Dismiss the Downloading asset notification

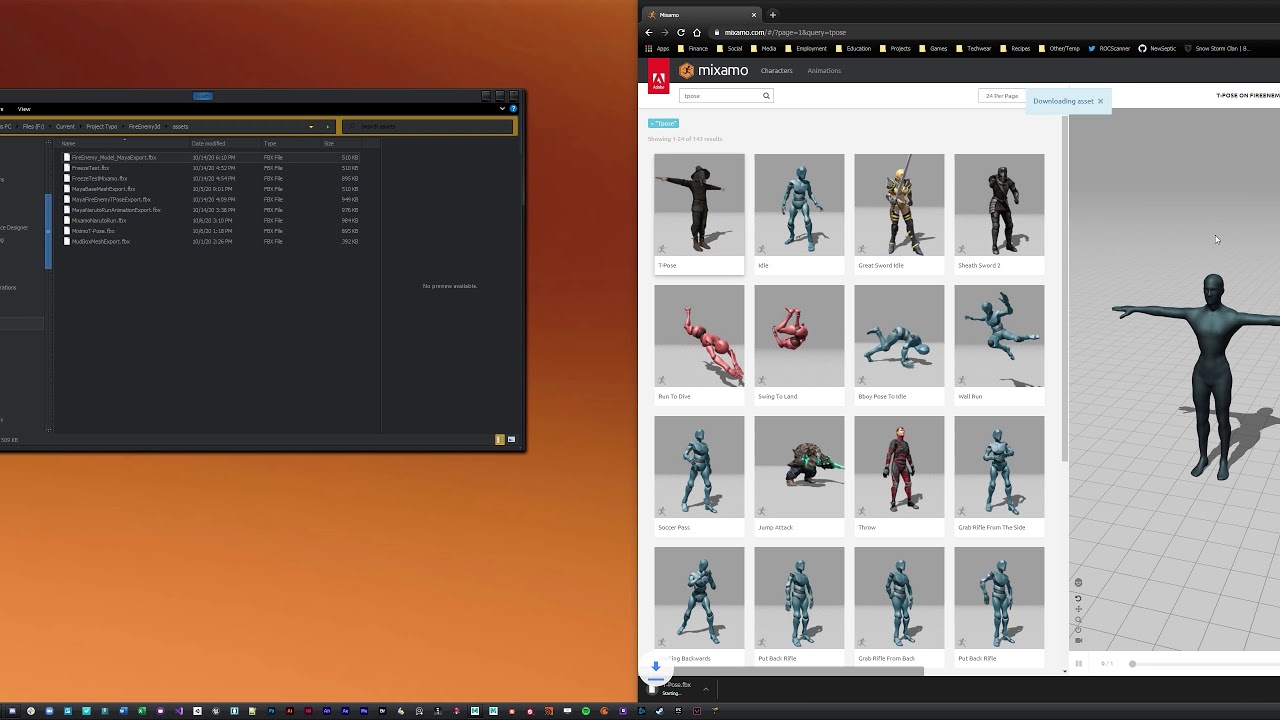[1100, 101]
